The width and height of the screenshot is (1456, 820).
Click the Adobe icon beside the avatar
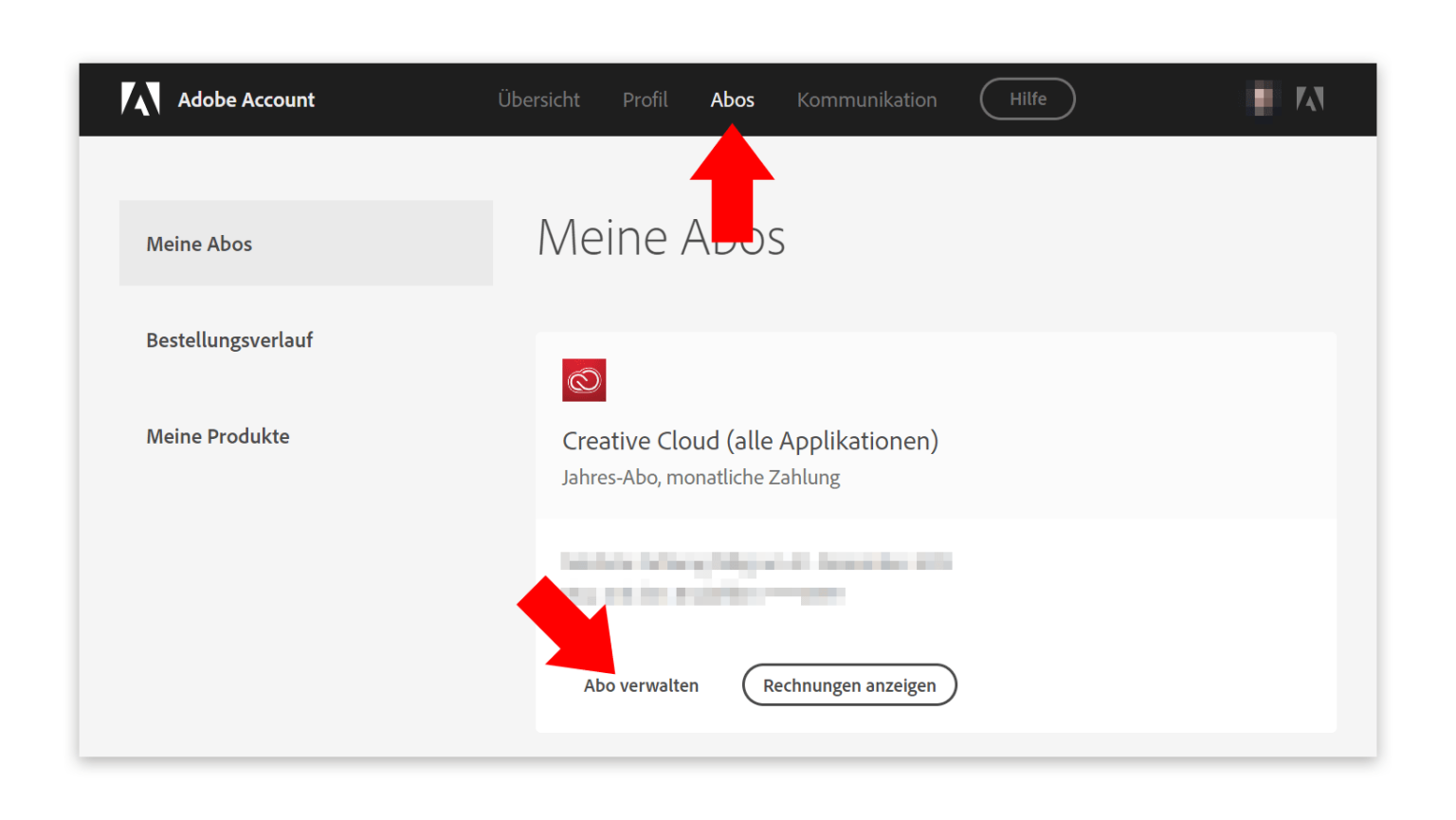1310,99
